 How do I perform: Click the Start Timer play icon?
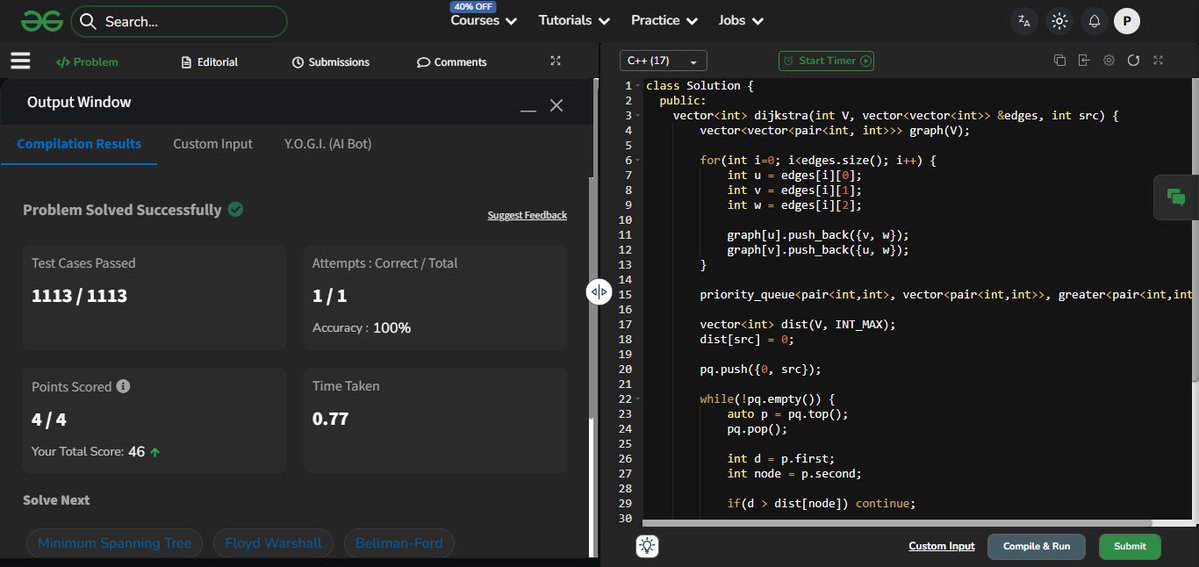[x=866, y=61]
